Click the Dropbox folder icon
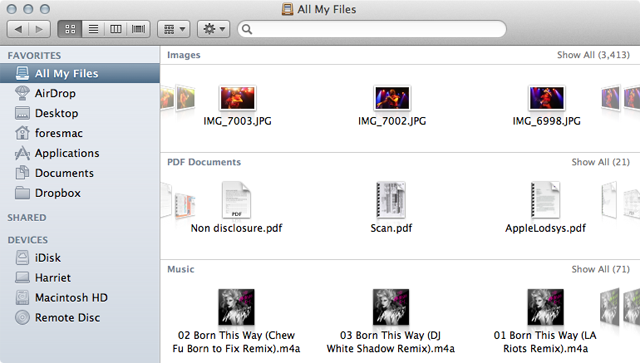 (x=22, y=193)
